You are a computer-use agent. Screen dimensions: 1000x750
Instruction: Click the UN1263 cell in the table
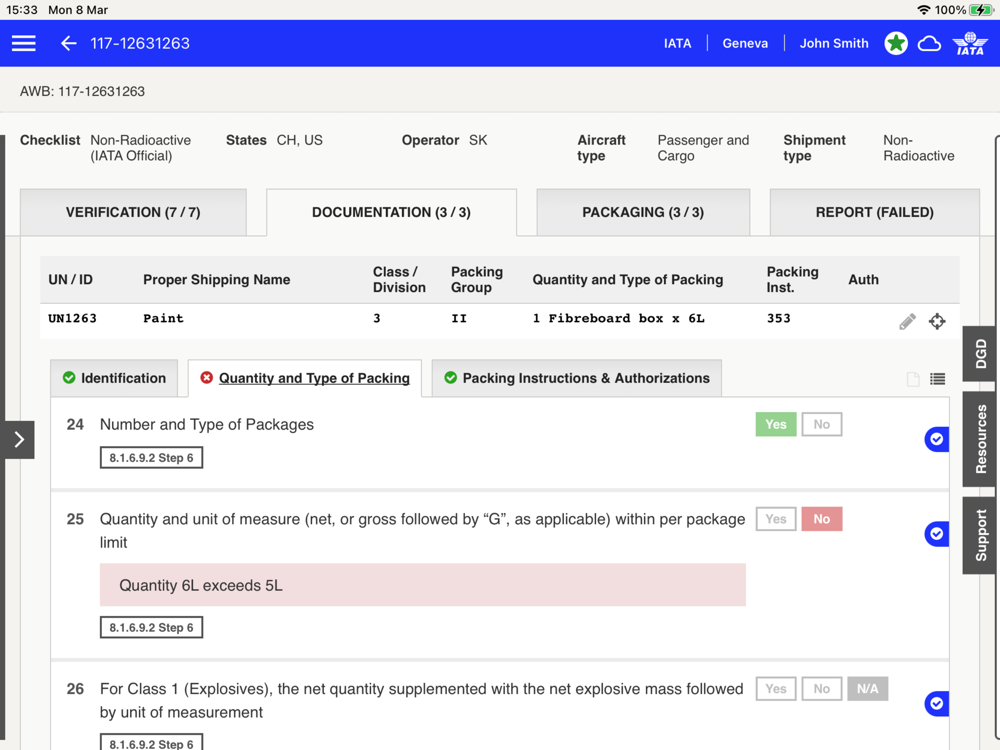(73, 318)
